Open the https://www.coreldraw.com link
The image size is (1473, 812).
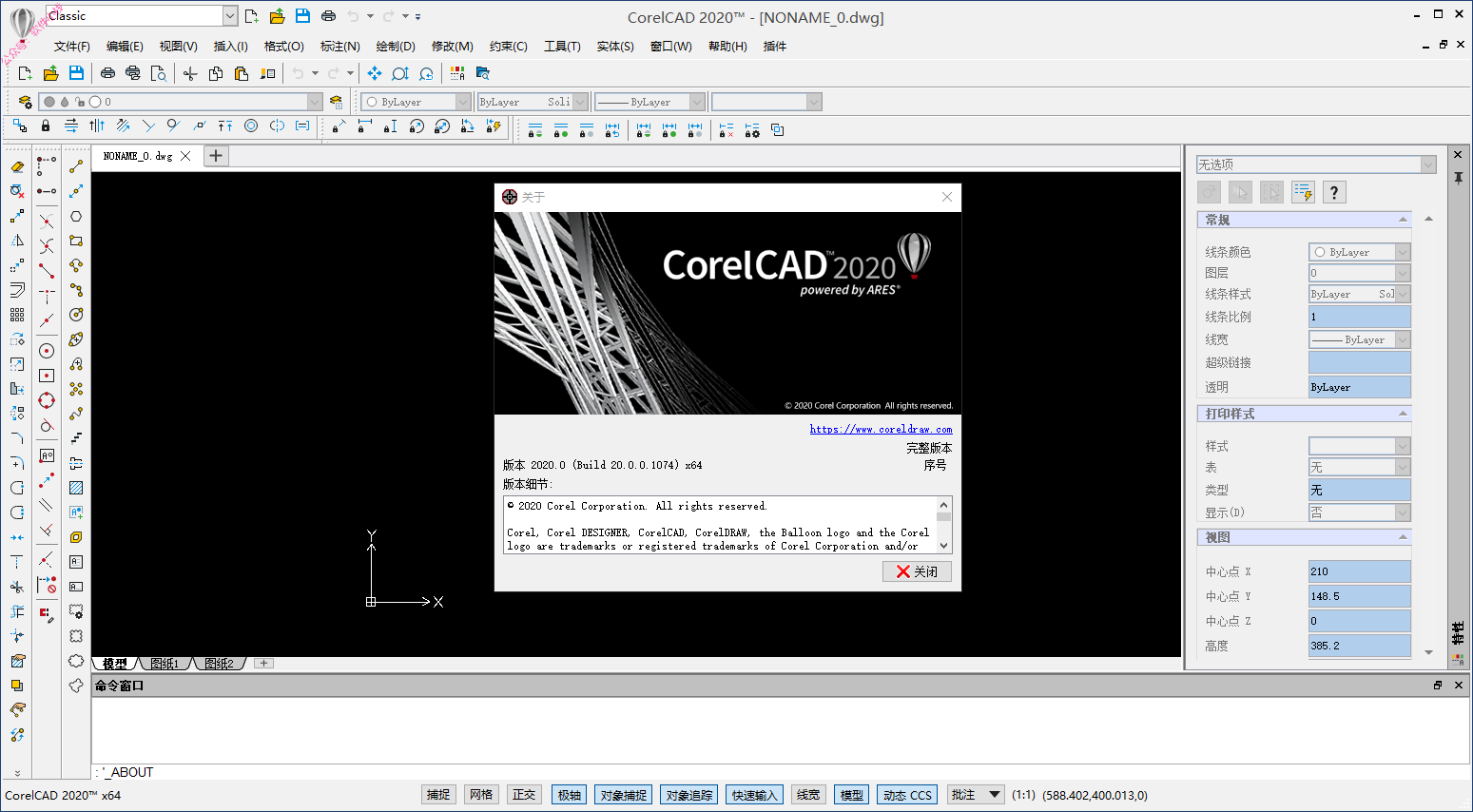click(881, 429)
